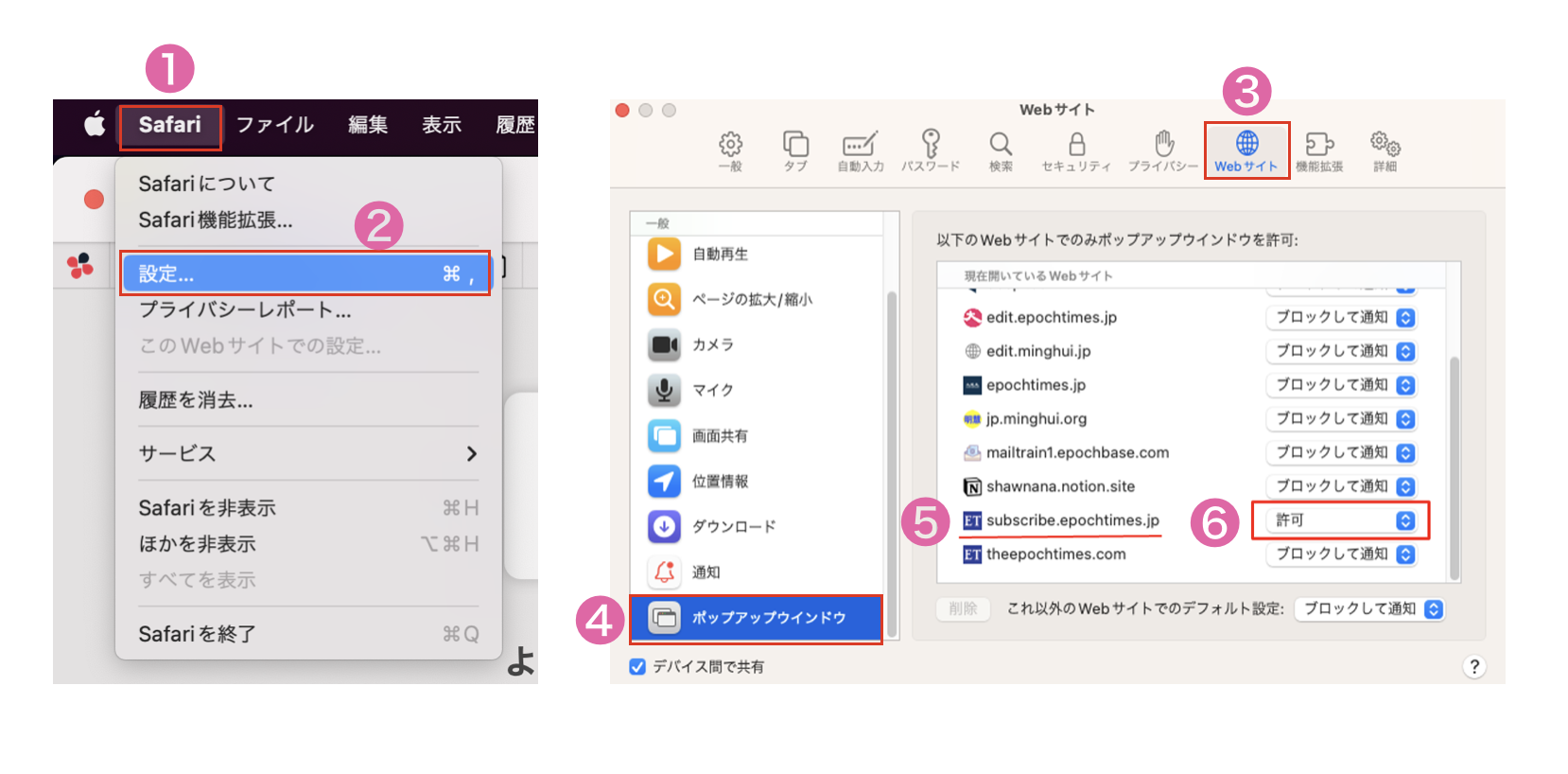Open the タブ preferences icon

click(795, 151)
